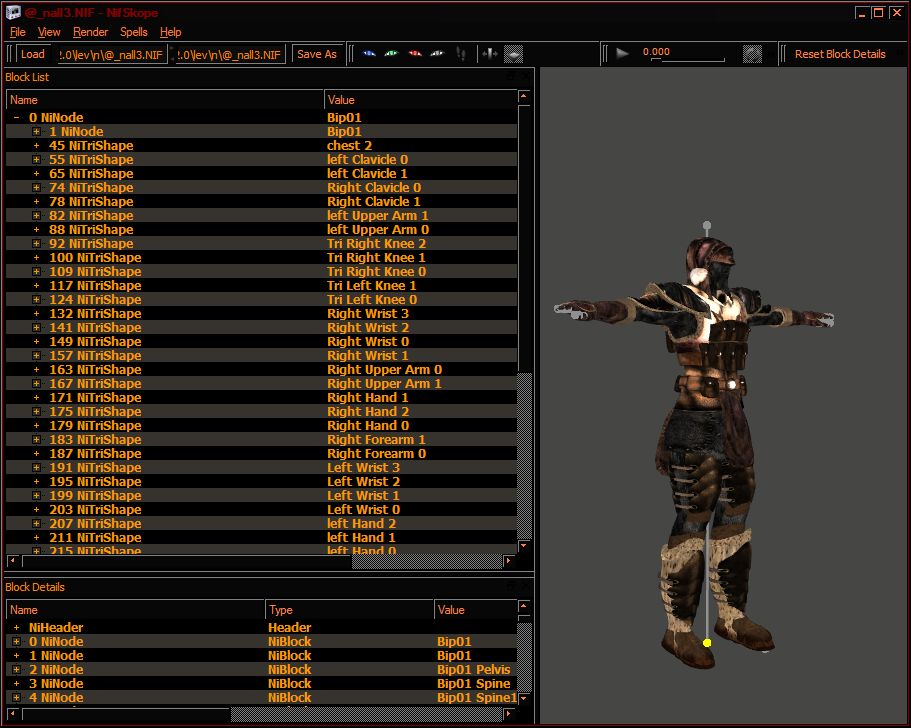Select row 65 NiTriShape
This screenshot has height=728, width=911.
[x=261, y=173]
